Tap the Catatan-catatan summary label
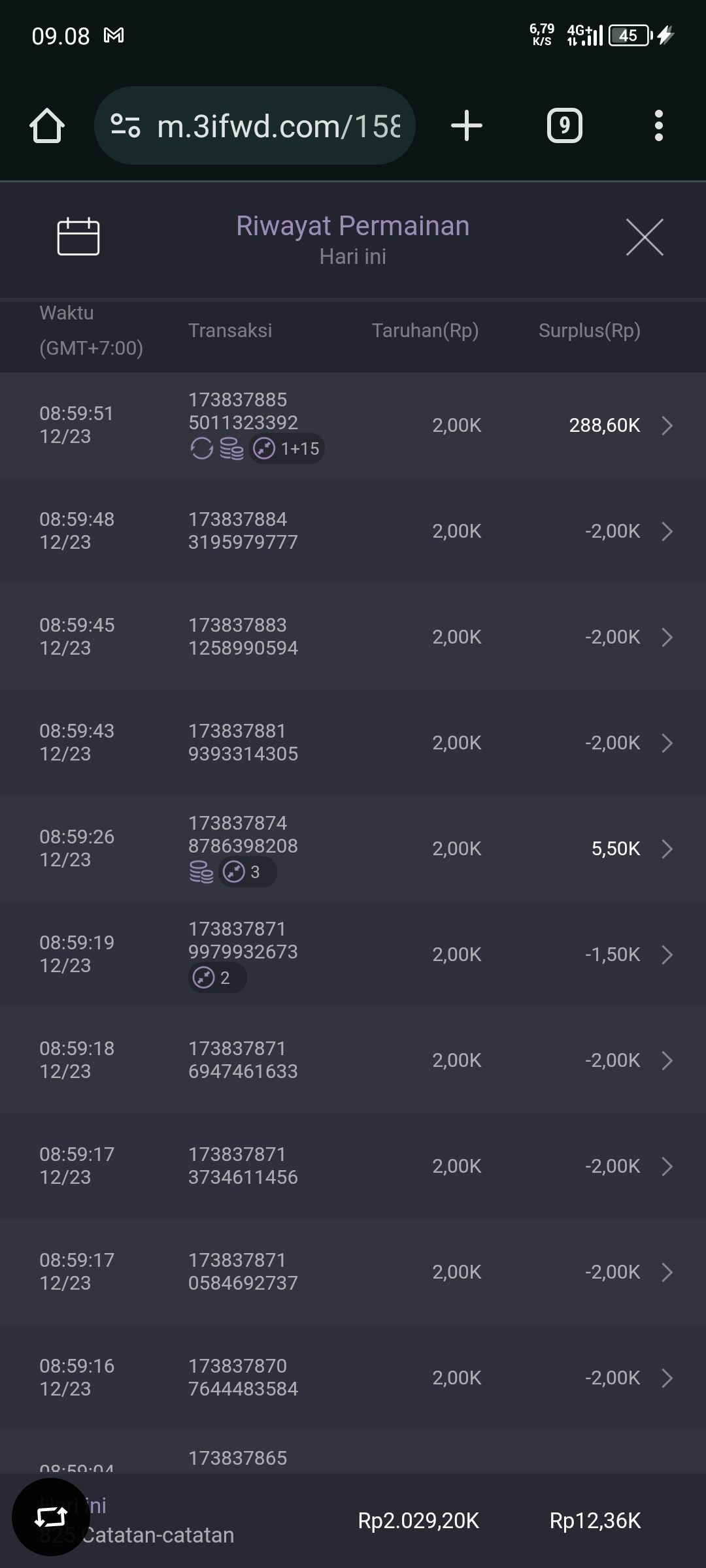Image resolution: width=706 pixels, height=1568 pixels. (x=158, y=1535)
